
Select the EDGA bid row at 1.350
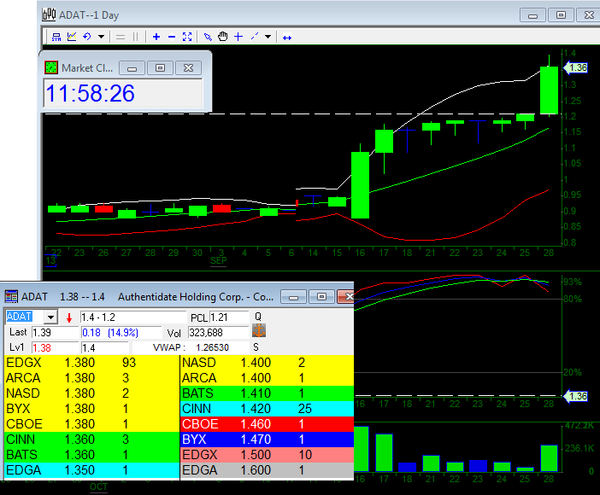(x=91, y=470)
